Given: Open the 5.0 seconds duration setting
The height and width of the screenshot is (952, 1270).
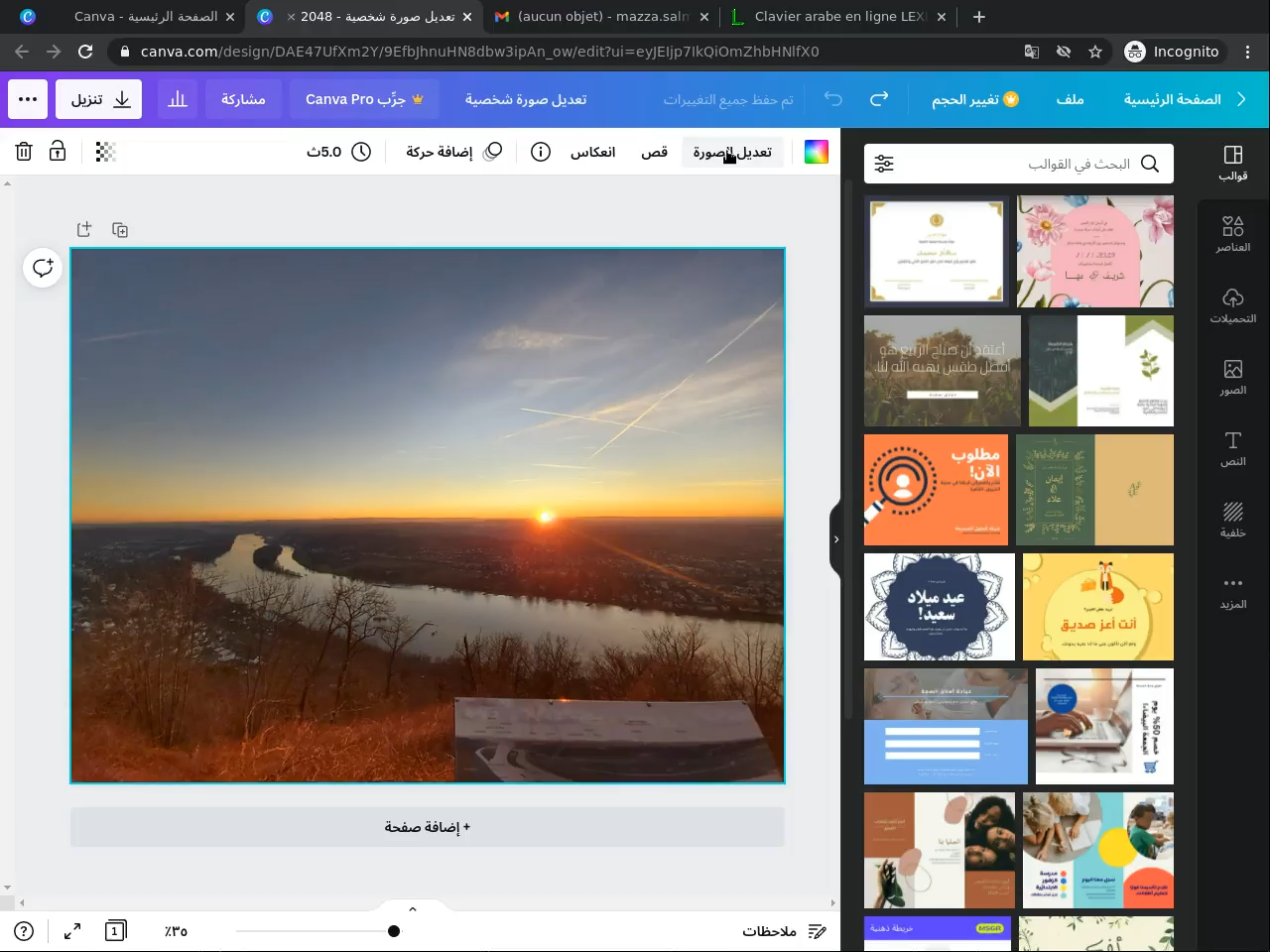Looking at the screenshot, I should pyautogui.click(x=338, y=152).
